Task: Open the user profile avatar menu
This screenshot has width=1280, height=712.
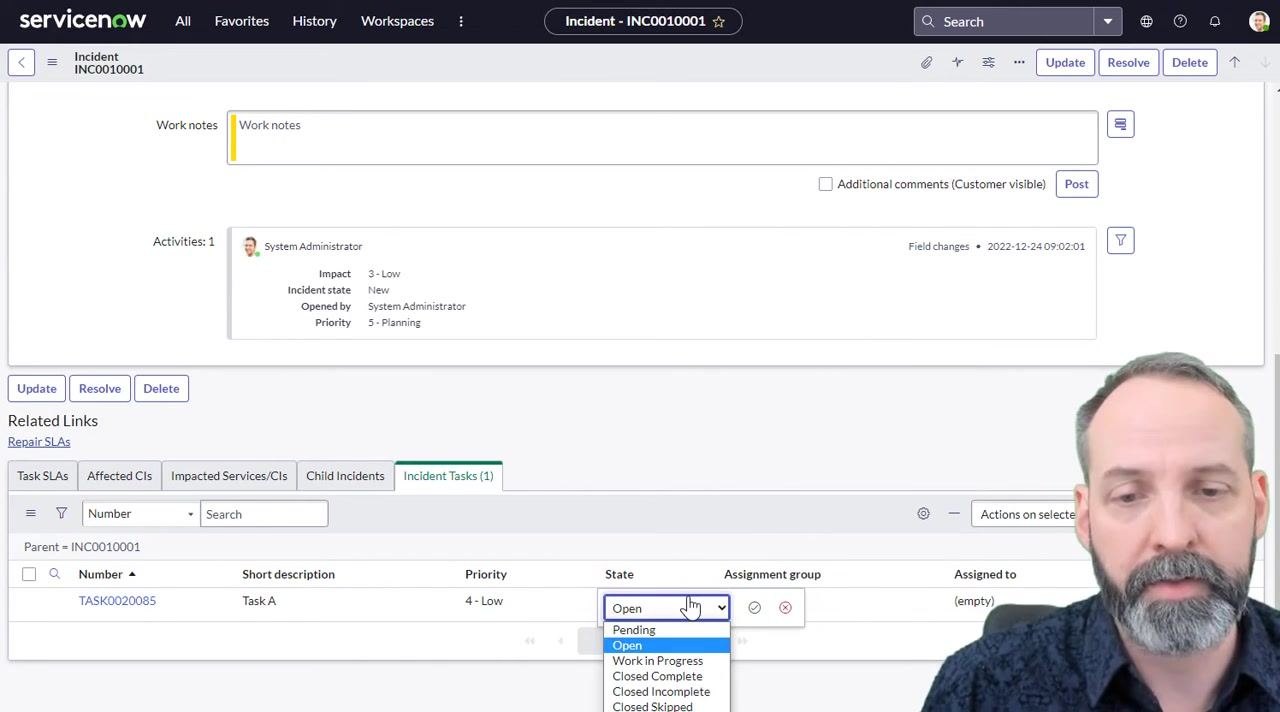Action: [x=1259, y=21]
